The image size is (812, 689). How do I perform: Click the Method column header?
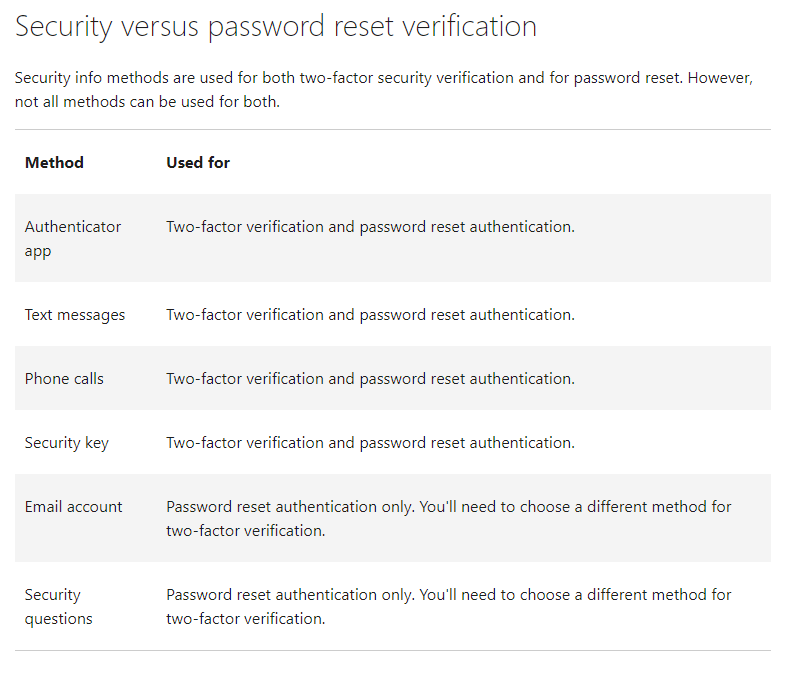[x=54, y=163]
